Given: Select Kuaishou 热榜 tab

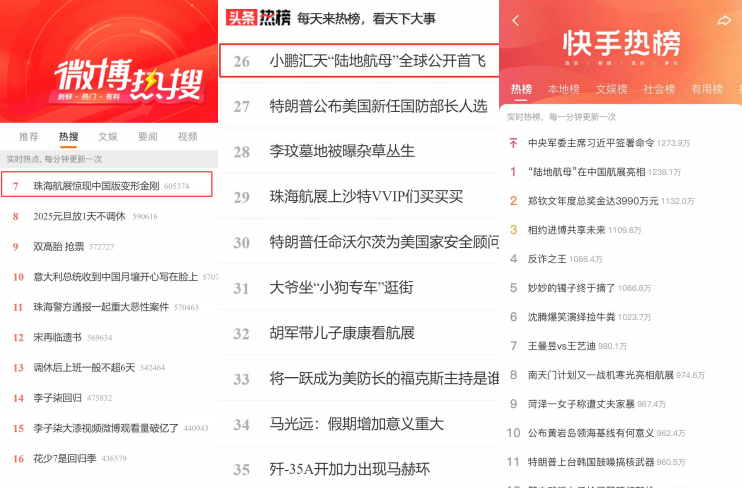Looking at the screenshot, I should (521, 89).
